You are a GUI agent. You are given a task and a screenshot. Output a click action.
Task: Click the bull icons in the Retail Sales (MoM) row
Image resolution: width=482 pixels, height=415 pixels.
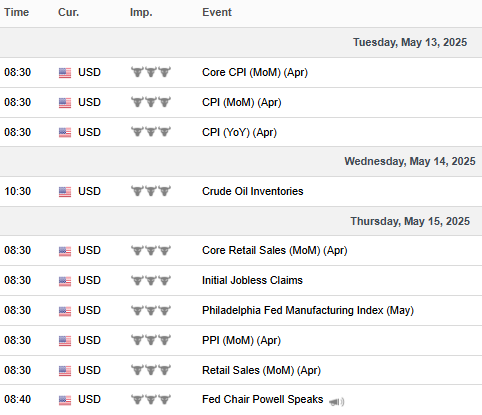pos(151,370)
